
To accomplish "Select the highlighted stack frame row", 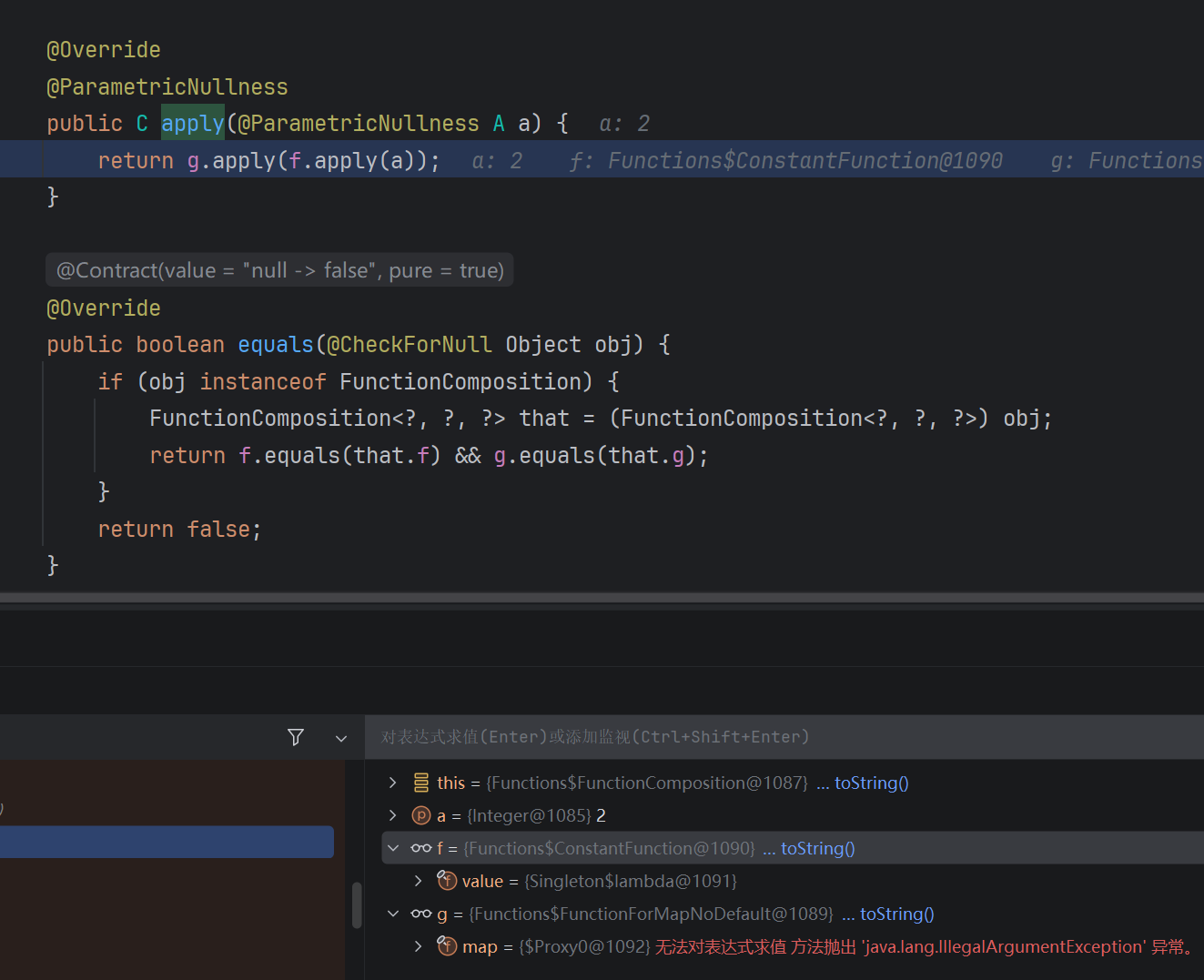I will click(x=167, y=842).
